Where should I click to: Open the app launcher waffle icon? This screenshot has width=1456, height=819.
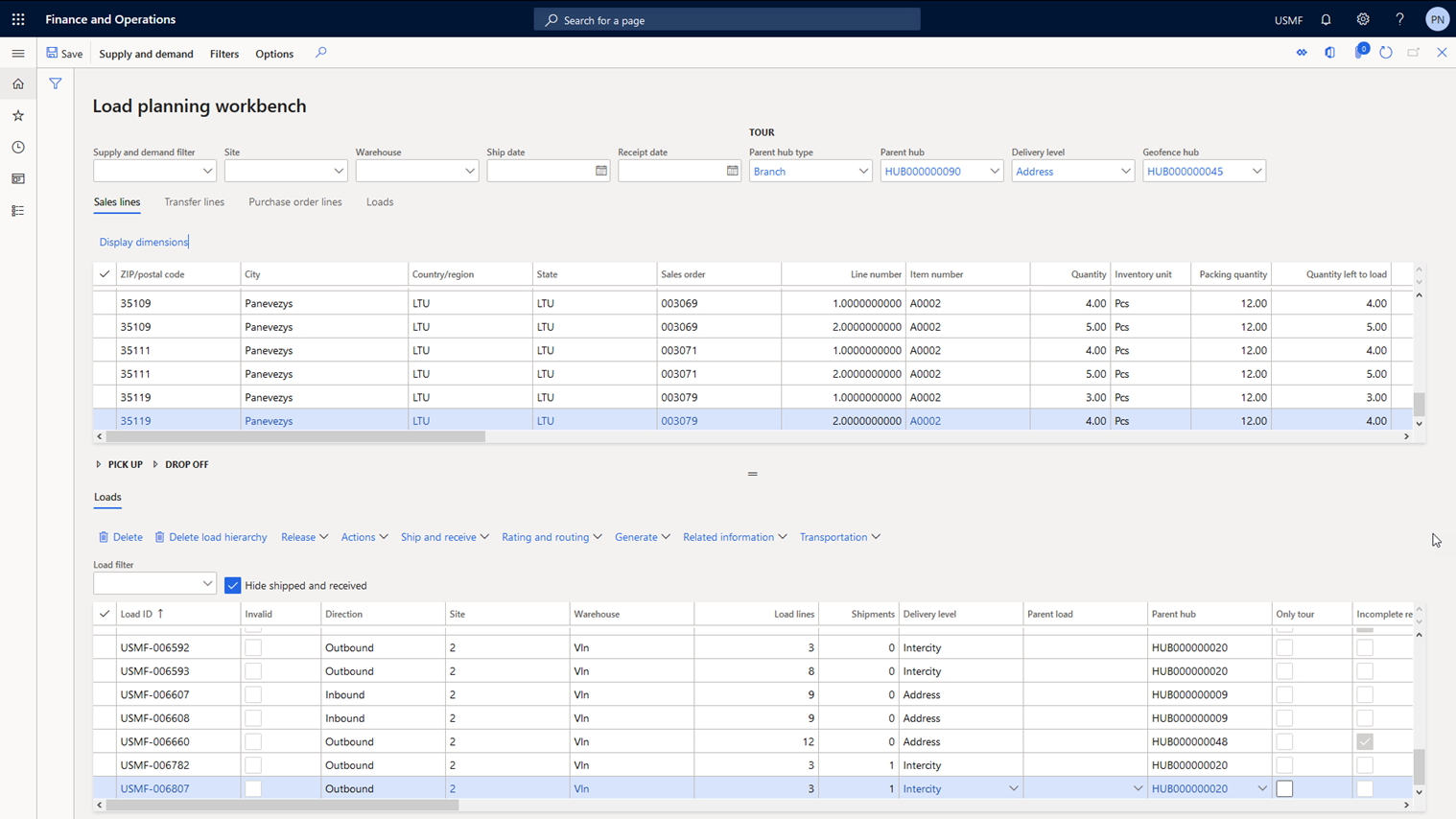click(x=18, y=19)
